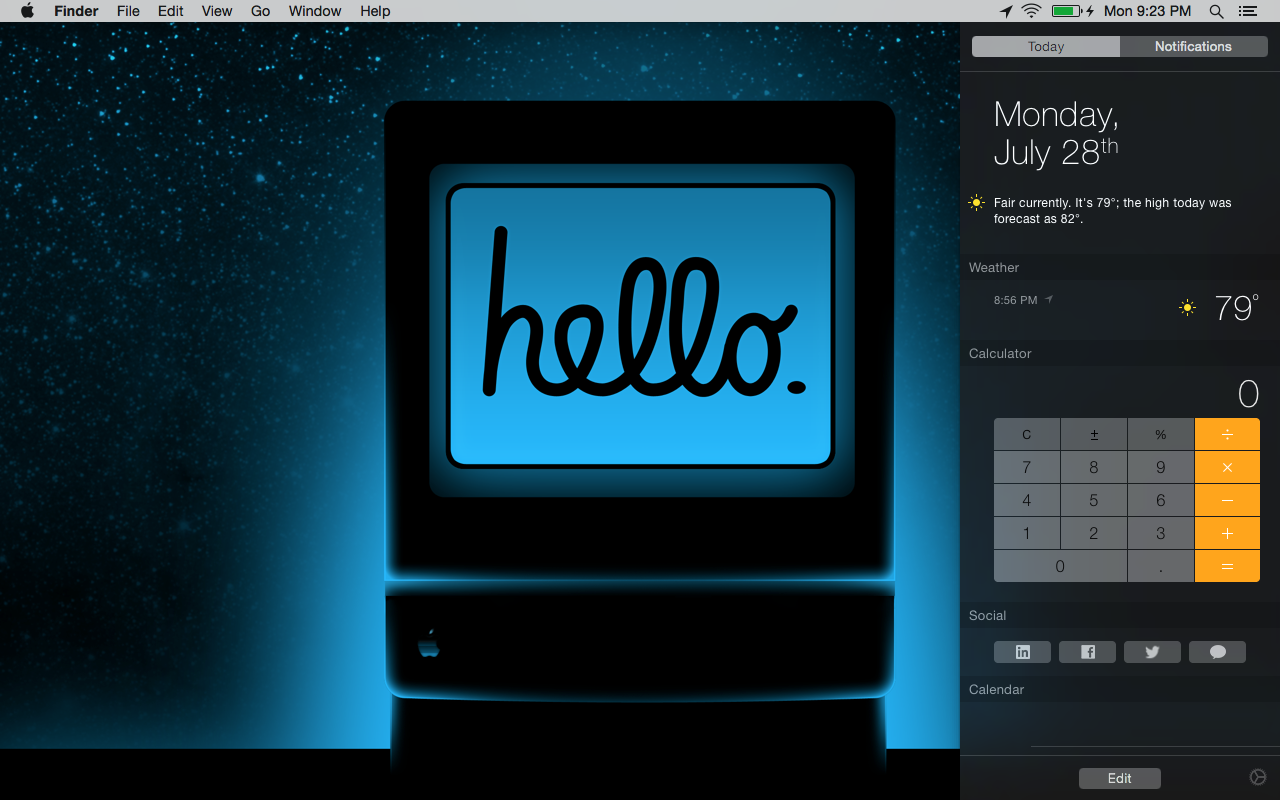Click the calculator display showing 0
This screenshot has height=800, width=1280.
click(1248, 394)
